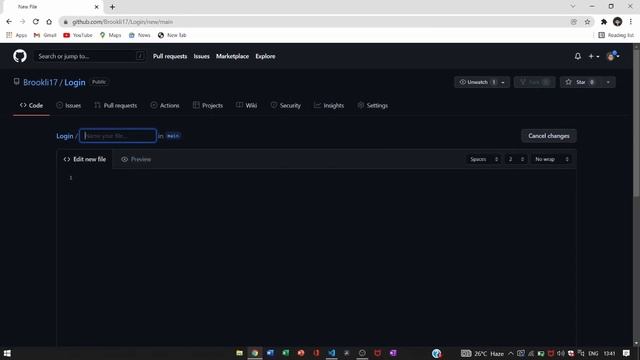Select the Edit new file tab
This screenshot has height=360, width=640.
pyautogui.click(x=84, y=159)
